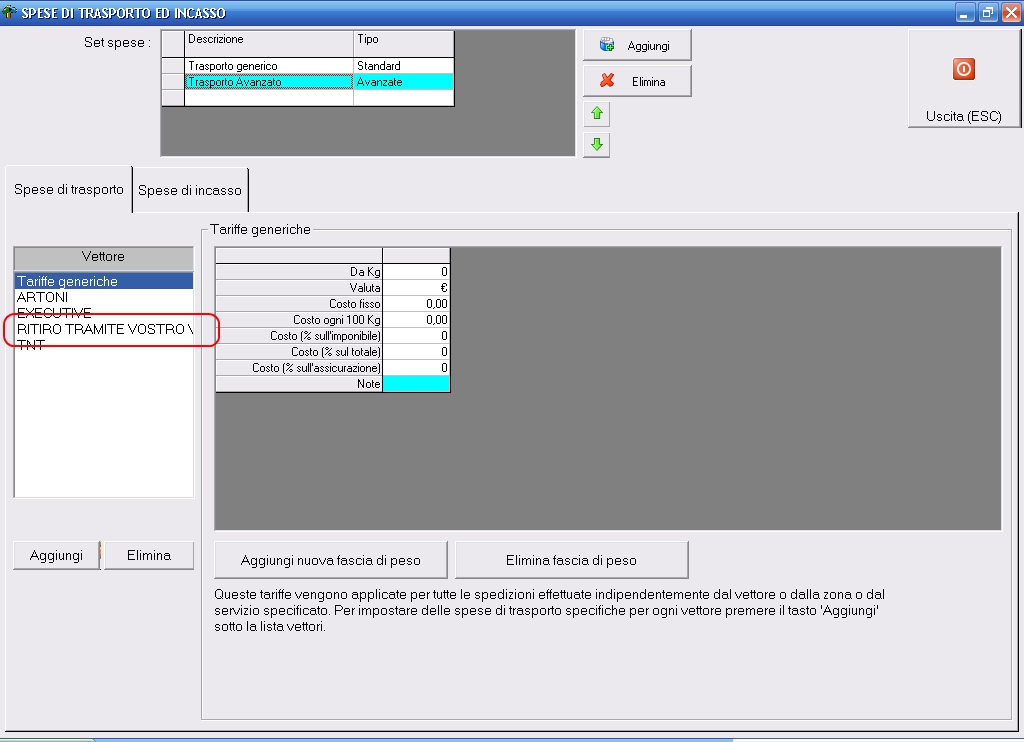This screenshot has height=742, width=1024.
Task: Click Elimina button below the vettori list
Action: 149,555
